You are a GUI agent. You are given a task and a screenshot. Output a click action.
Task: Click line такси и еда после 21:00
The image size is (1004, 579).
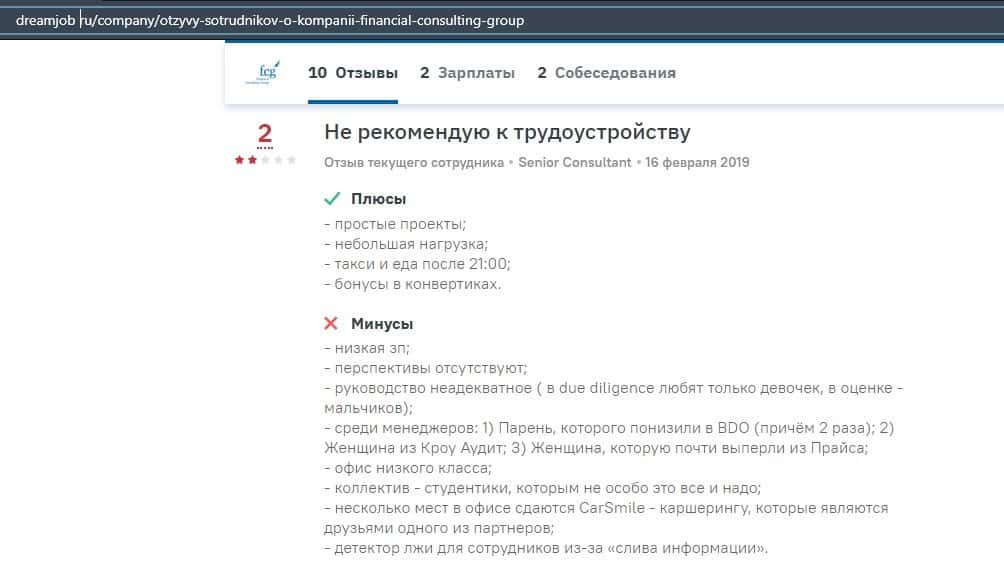point(417,264)
